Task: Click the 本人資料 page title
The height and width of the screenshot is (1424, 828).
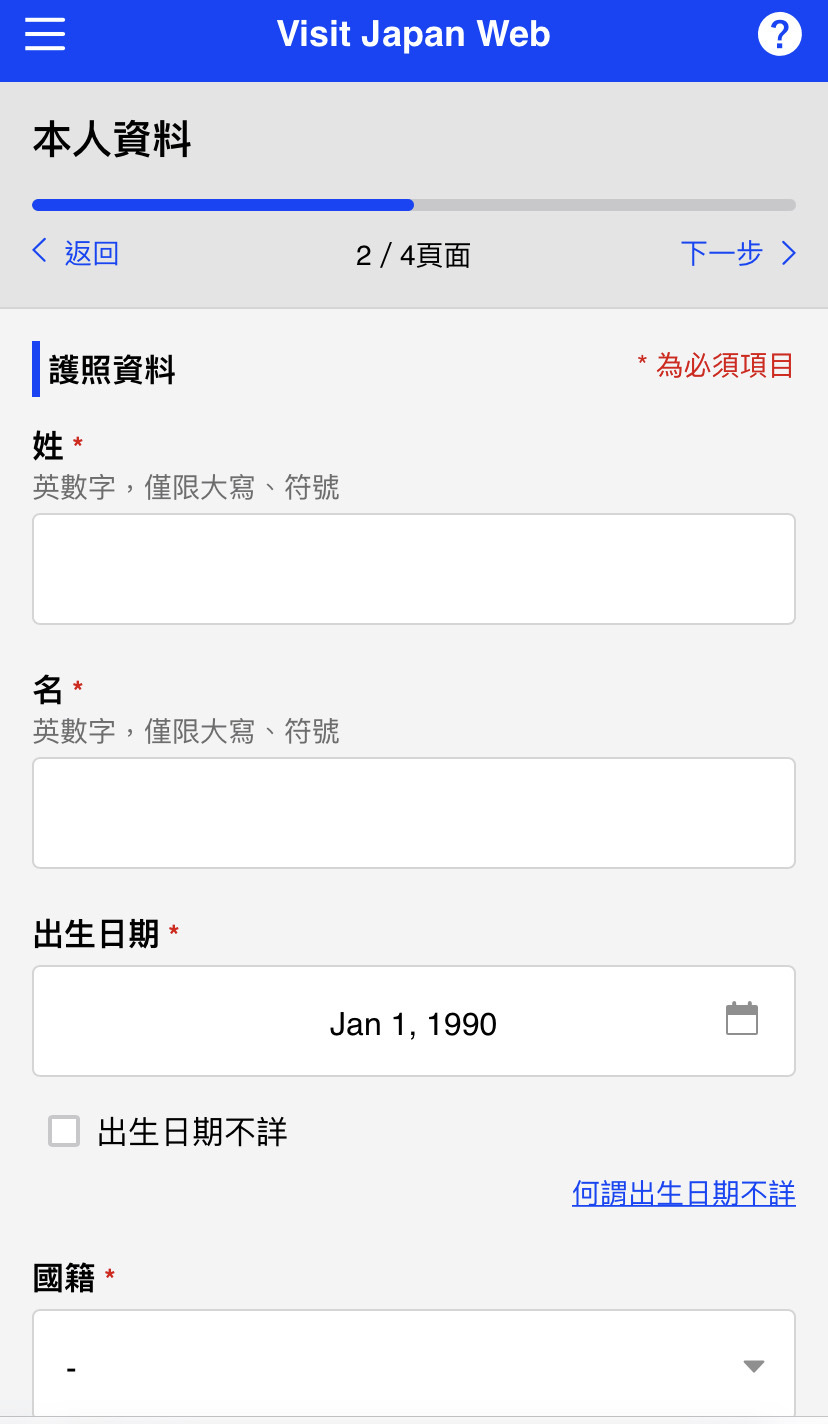Action: (112, 140)
